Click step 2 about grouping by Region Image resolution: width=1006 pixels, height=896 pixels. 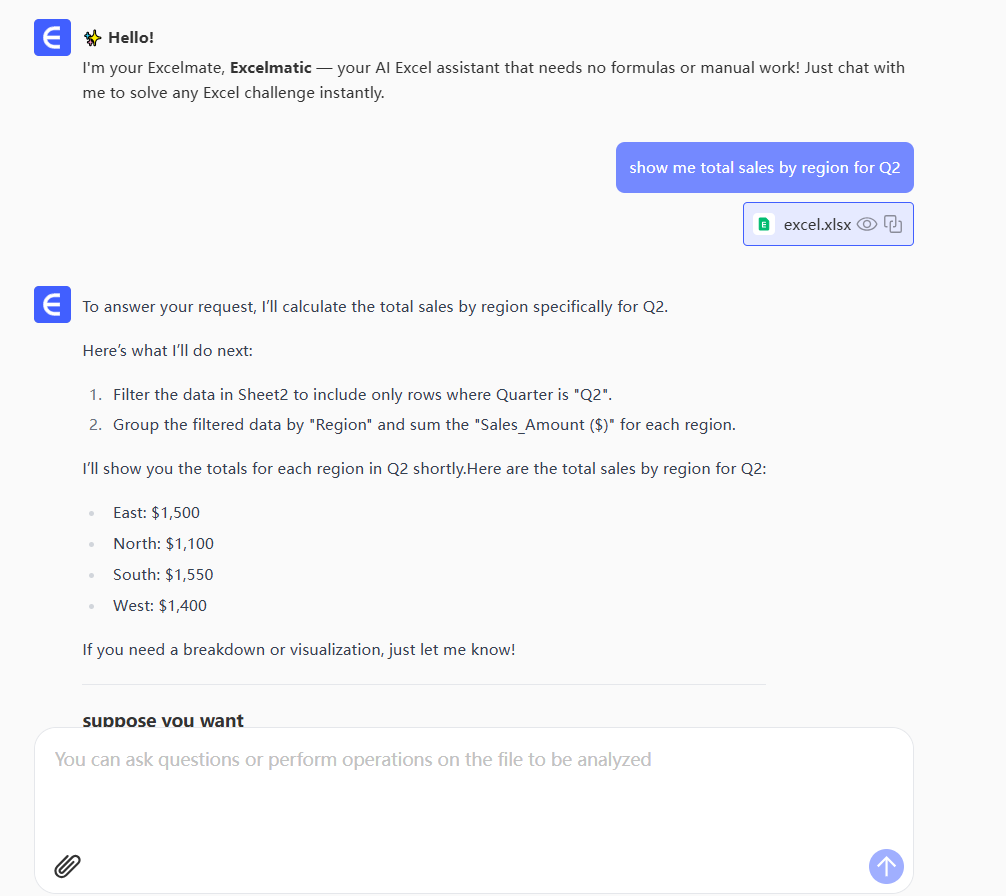(x=424, y=425)
